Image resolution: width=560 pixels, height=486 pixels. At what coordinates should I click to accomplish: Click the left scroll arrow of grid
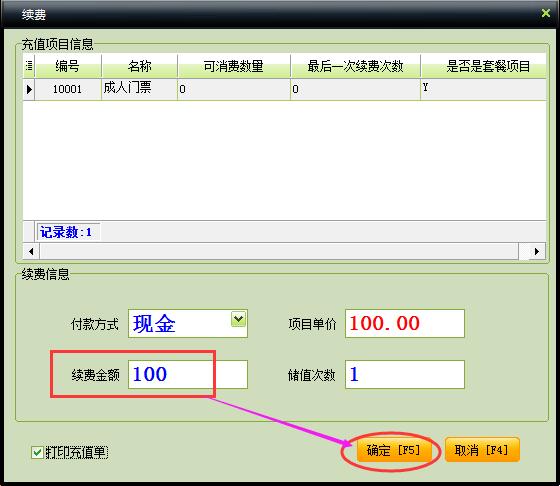coord(31,251)
